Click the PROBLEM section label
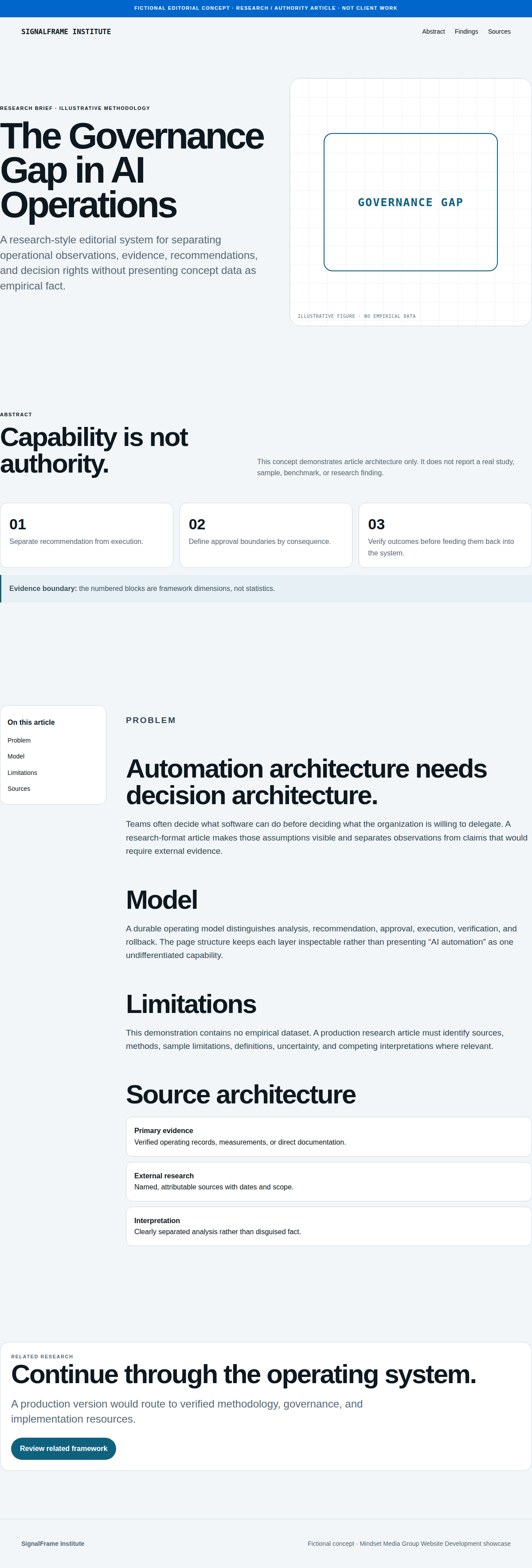This screenshot has height=1568, width=532. pyautogui.click(x=150, y=720)
